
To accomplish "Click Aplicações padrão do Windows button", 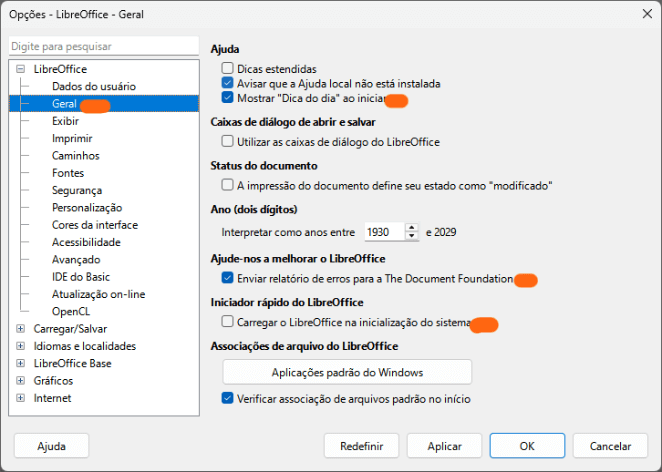I will [x=347, y=372].
